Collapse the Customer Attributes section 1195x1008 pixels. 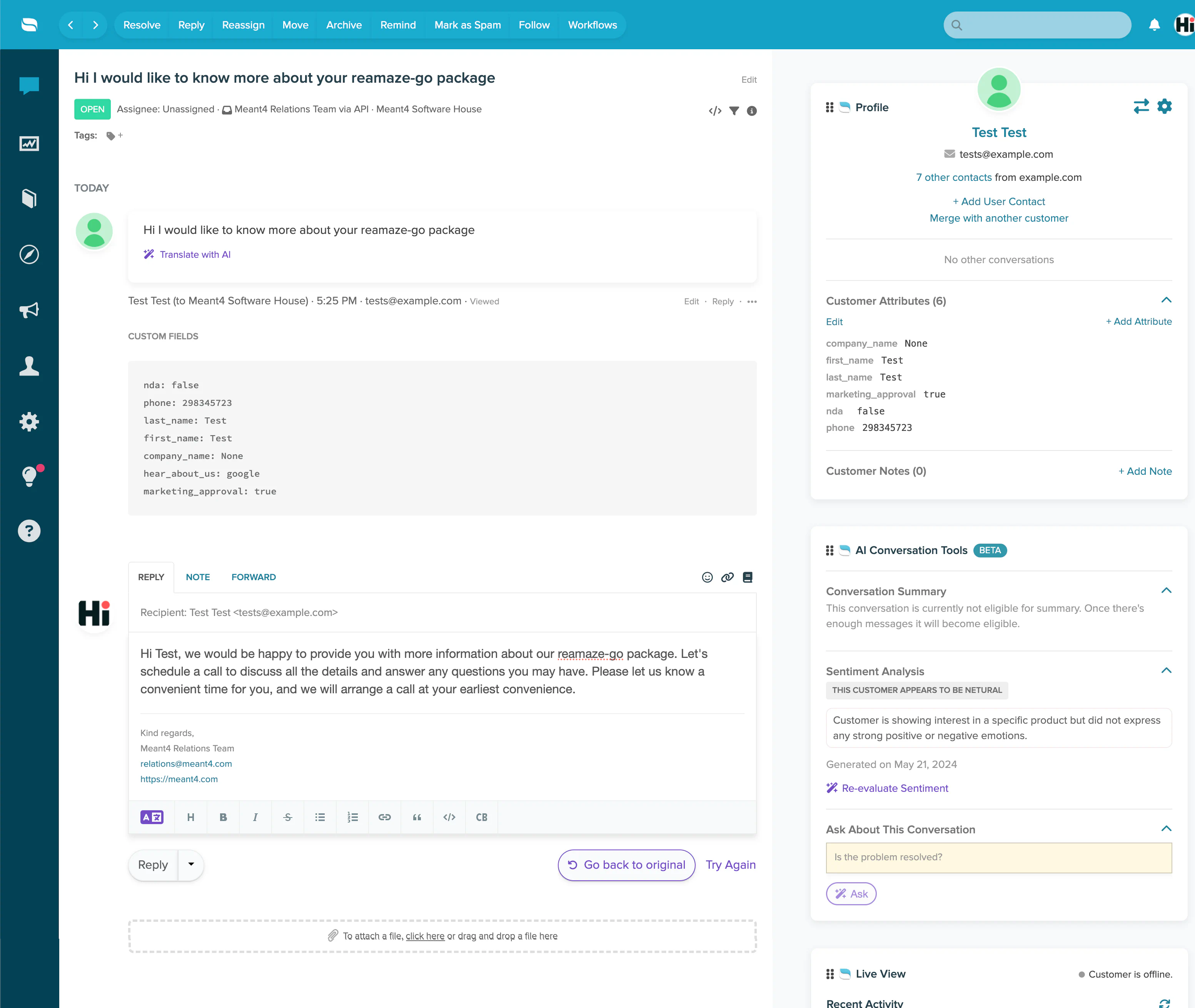[1166, 300]
